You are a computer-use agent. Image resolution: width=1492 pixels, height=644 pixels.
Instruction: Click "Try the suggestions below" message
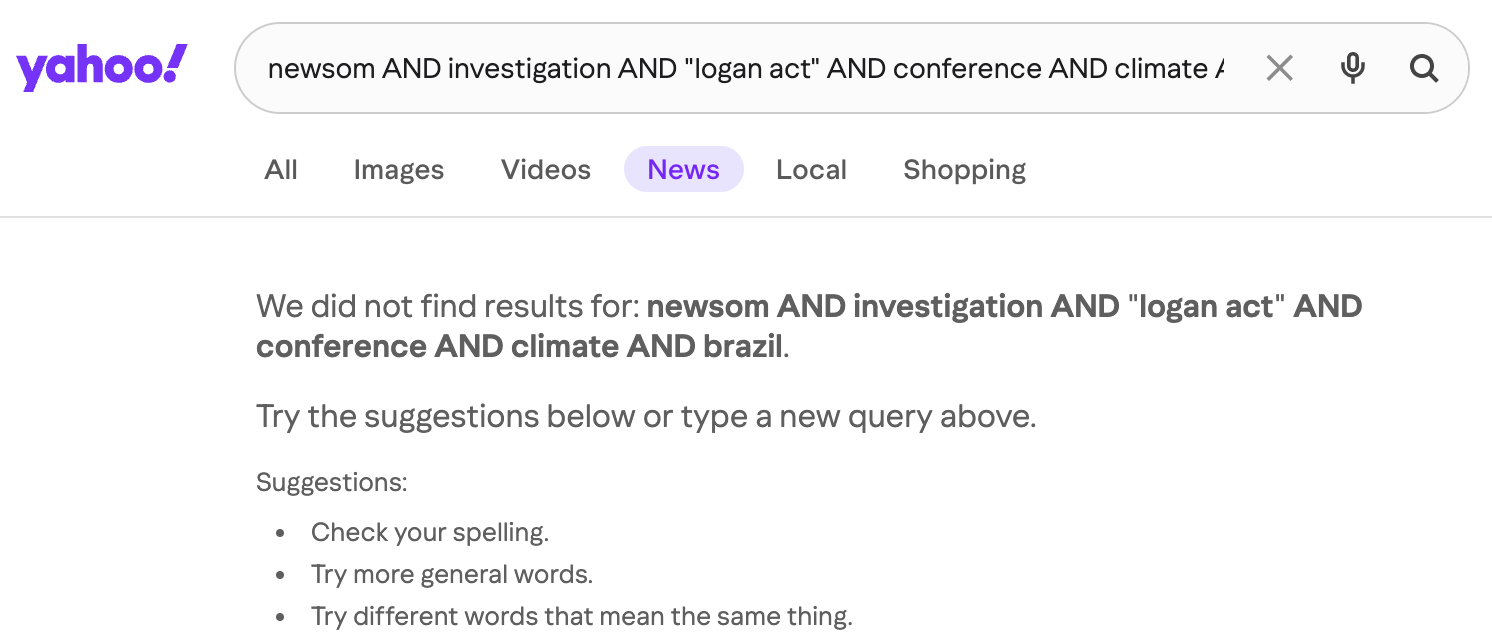[x=645, y=416]
